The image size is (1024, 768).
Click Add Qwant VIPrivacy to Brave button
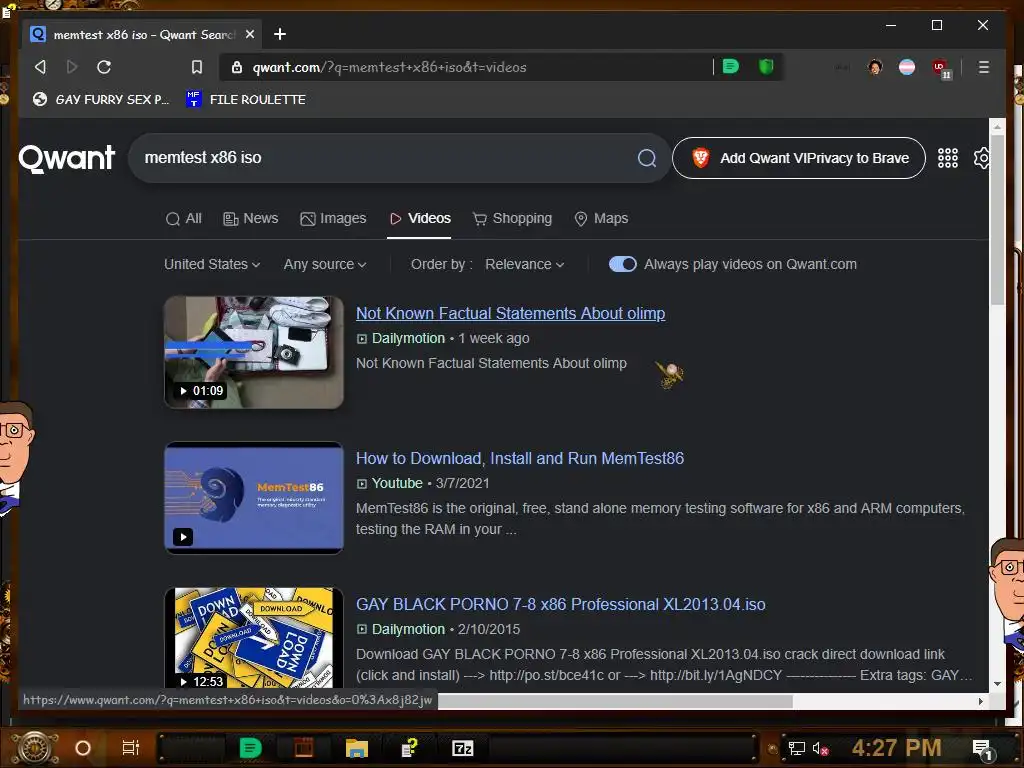tap(799, 158)
